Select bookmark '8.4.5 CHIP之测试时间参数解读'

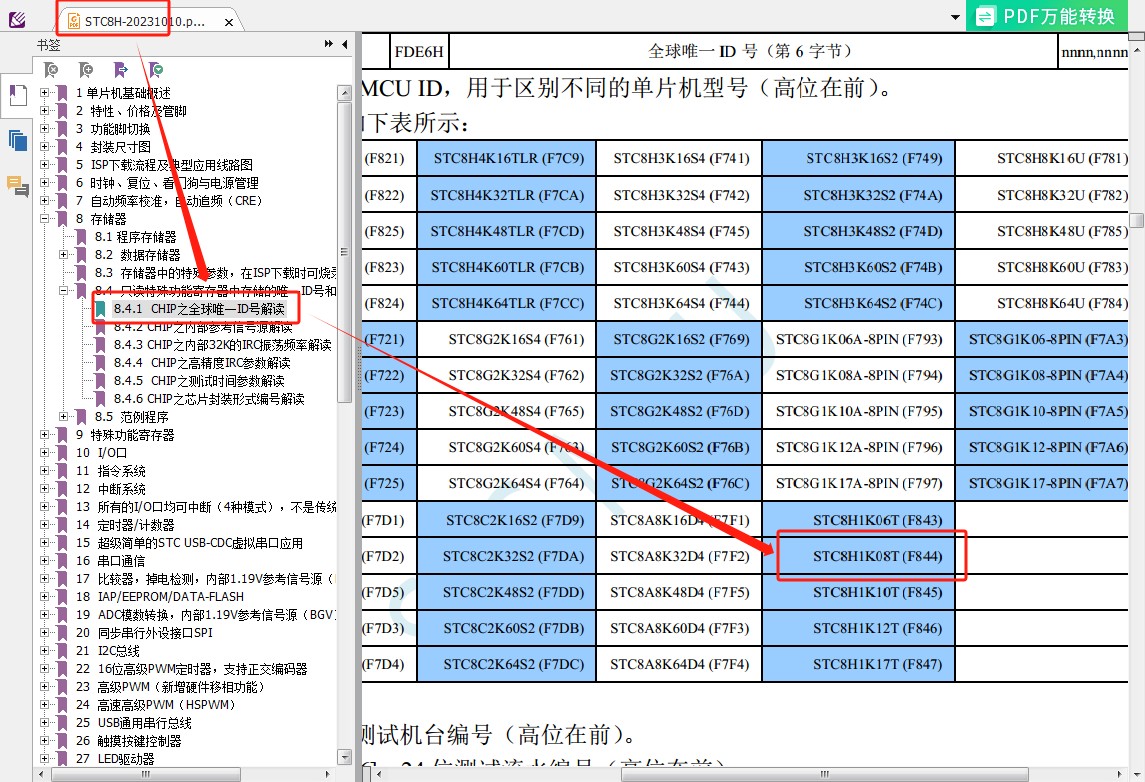click(x=199, y=381)
